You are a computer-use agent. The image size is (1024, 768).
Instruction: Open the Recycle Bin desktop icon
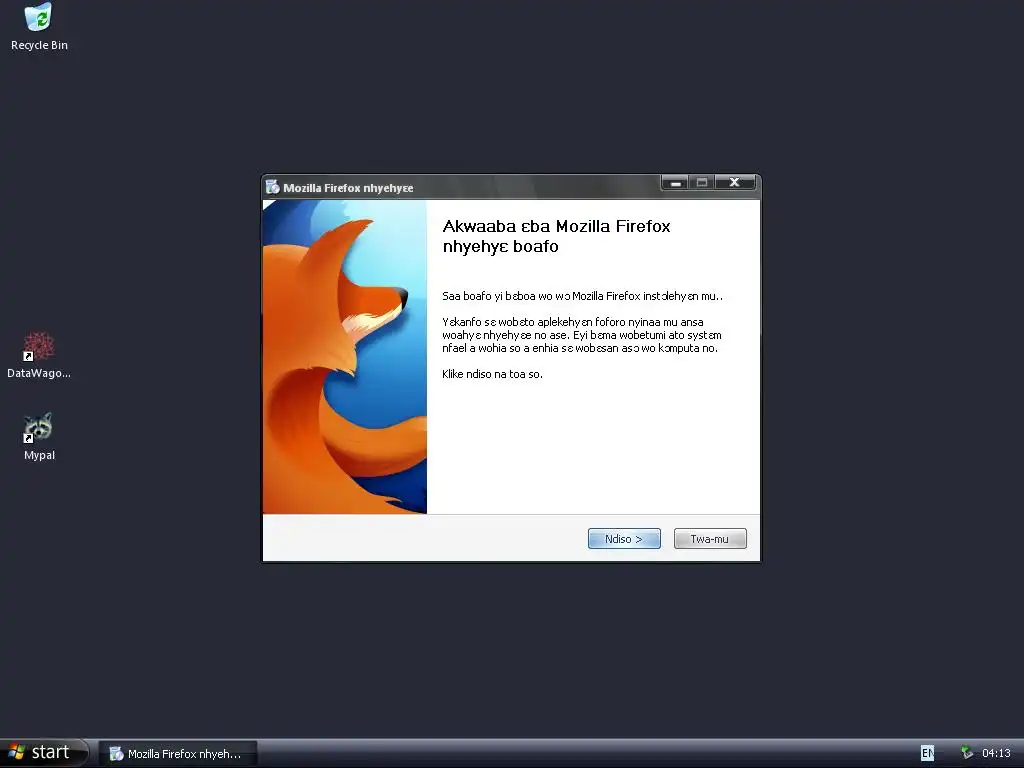[39, 27]
